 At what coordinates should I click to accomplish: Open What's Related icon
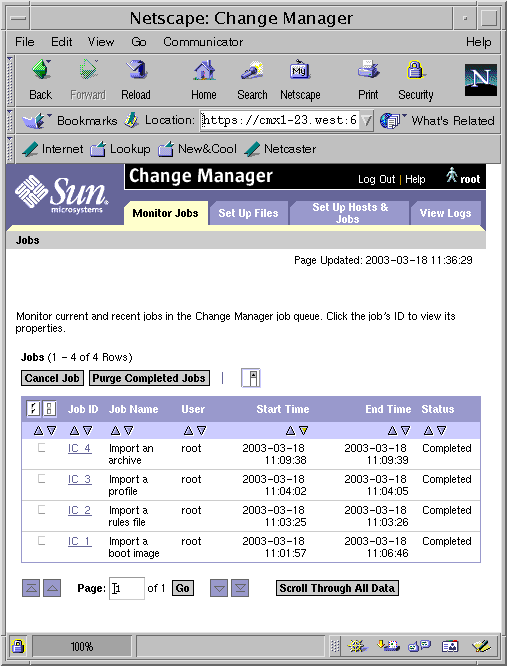tap(392, 121)
